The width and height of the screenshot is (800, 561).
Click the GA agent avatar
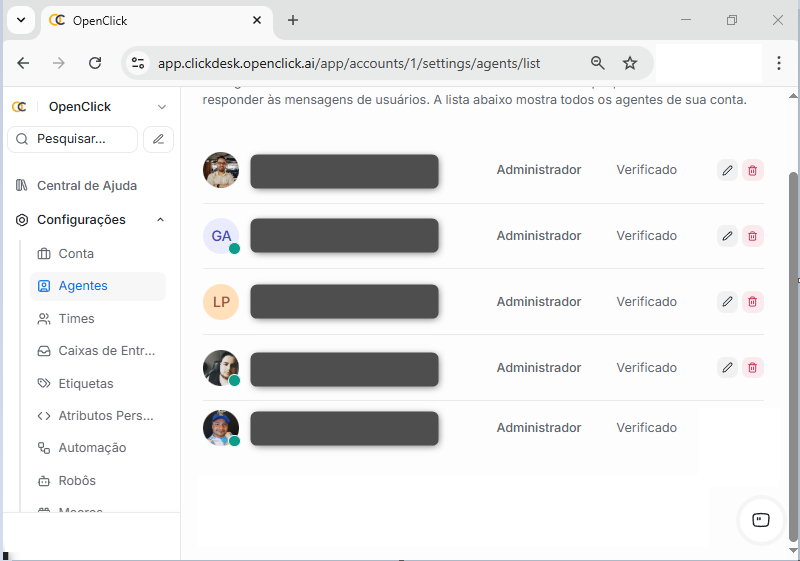coord(221,236)
